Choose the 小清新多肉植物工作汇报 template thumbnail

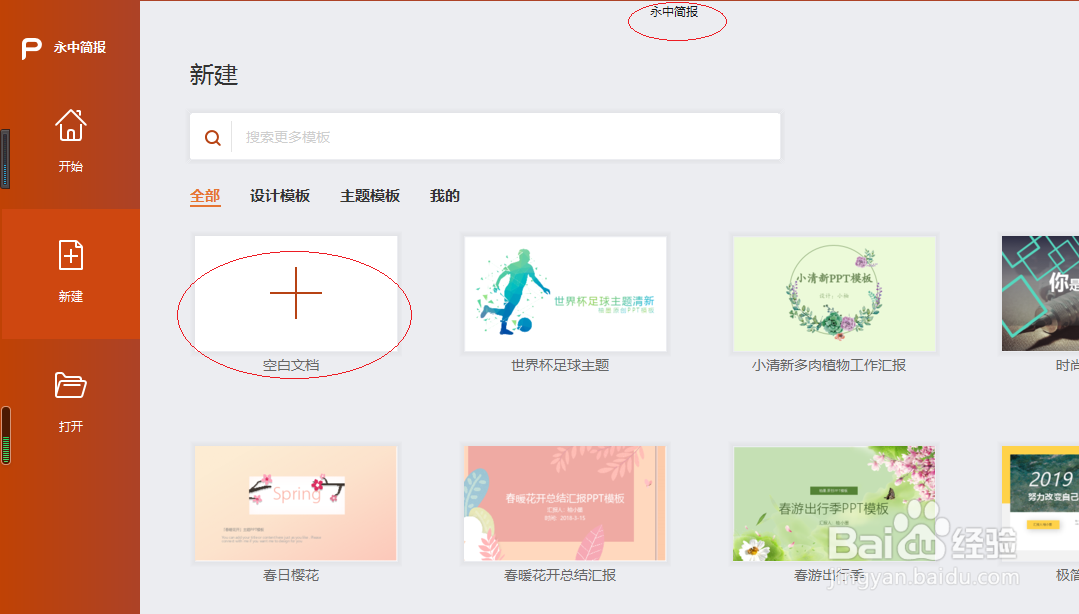point(834,294)
